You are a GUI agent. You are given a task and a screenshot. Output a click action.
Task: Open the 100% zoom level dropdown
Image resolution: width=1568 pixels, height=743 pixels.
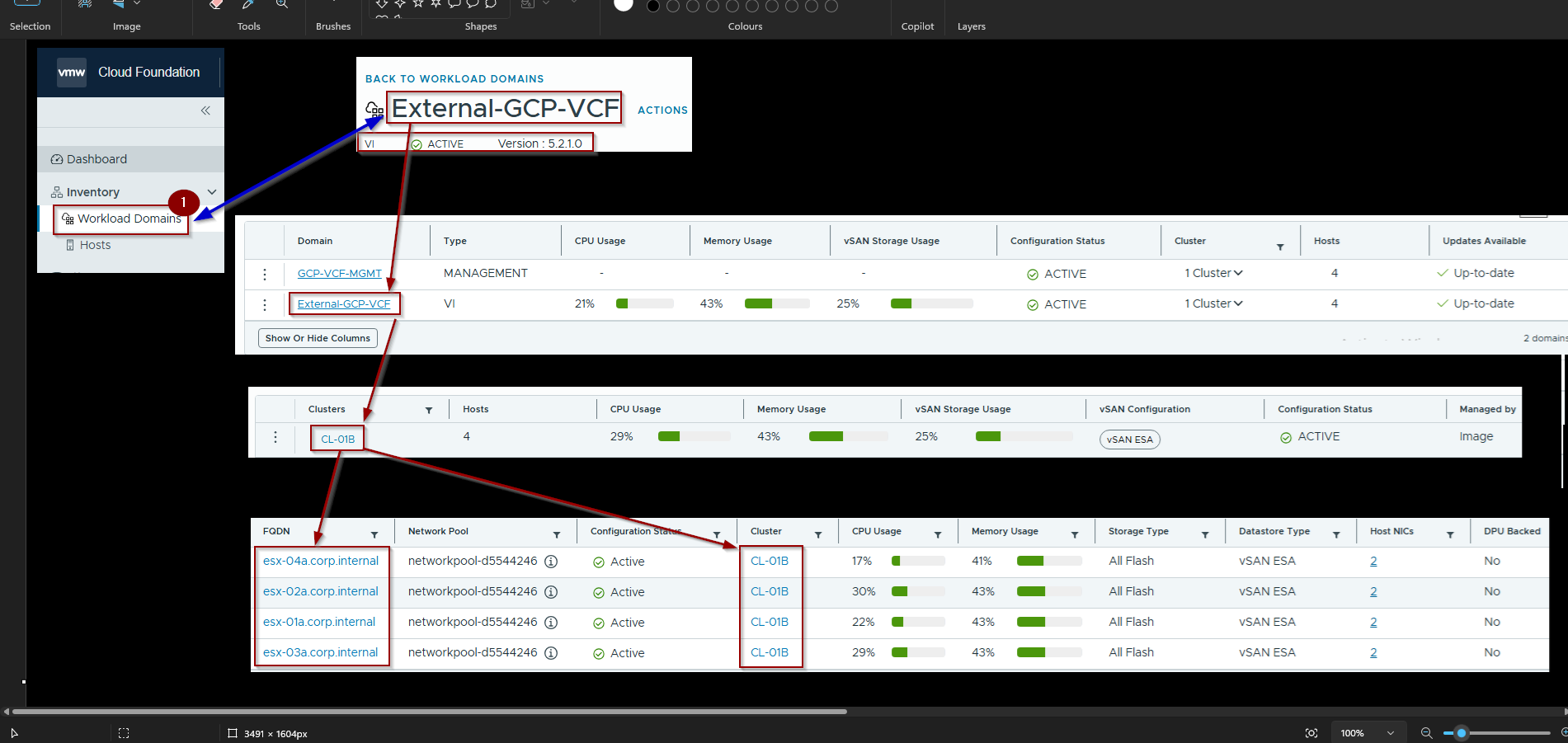(1391, 733)
